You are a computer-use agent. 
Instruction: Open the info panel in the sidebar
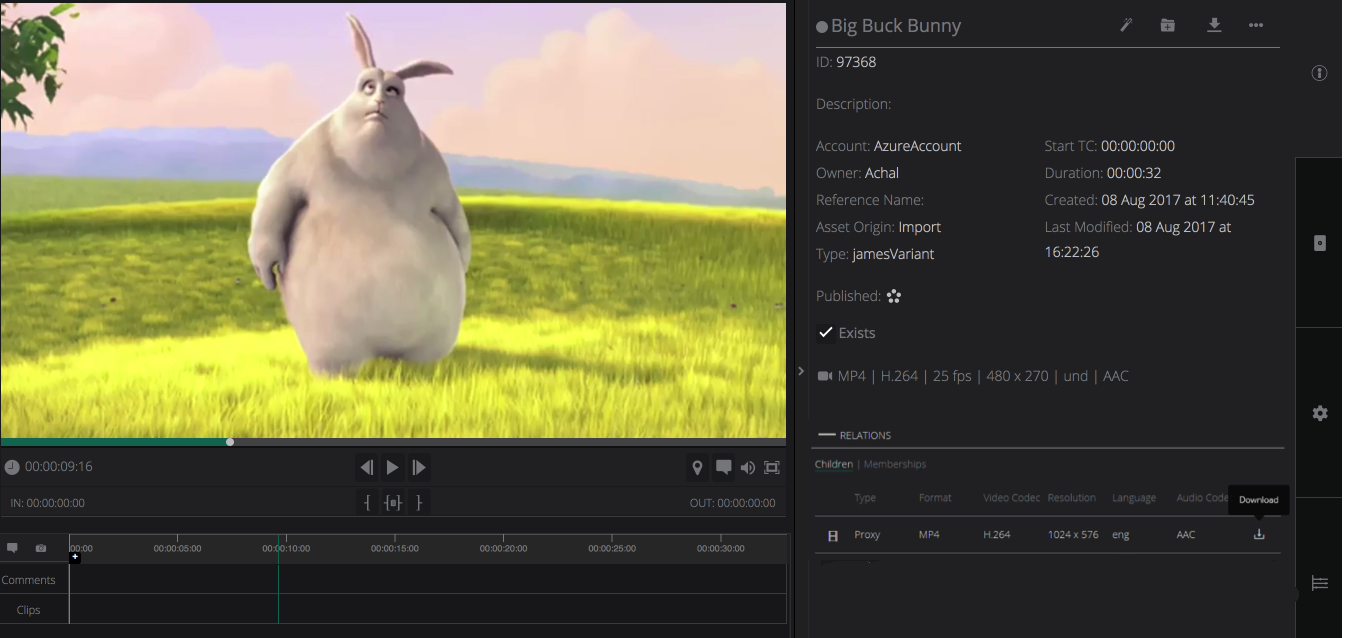click(1319, 73)
